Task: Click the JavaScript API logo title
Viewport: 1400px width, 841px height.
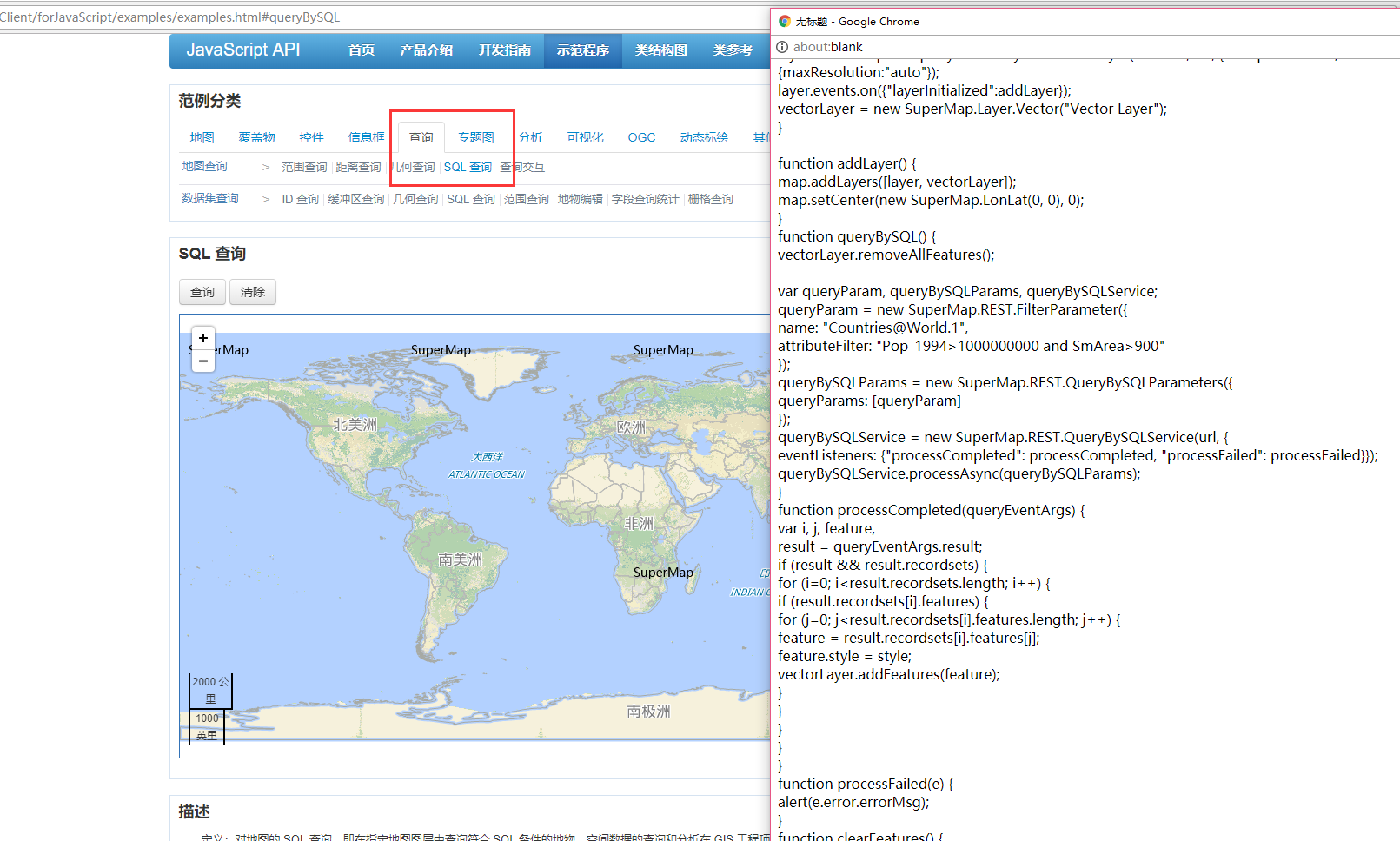Action: pyautogui.click(x=243, y=50)
